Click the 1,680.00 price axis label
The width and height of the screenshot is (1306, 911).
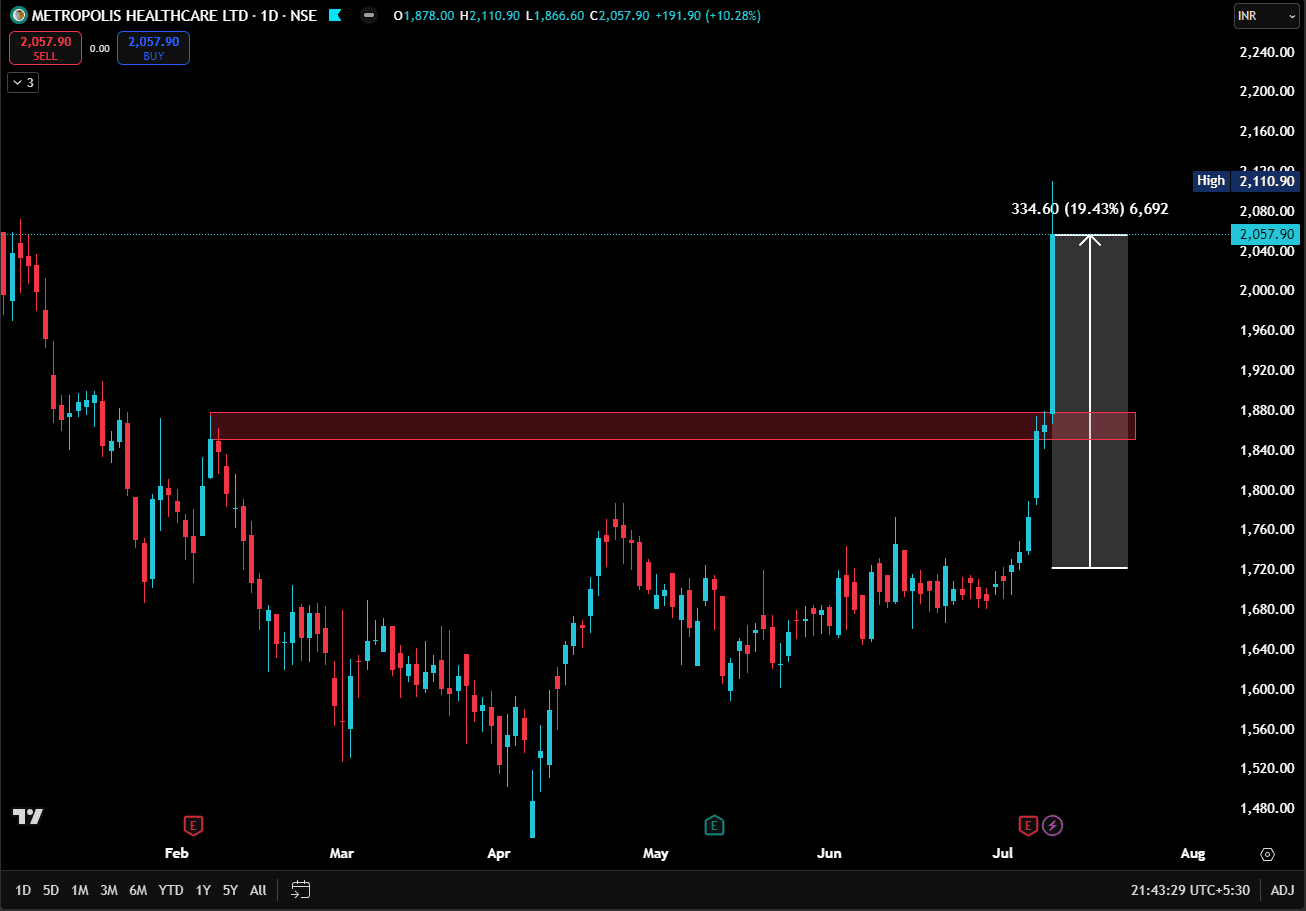(x=1267, y=609)
